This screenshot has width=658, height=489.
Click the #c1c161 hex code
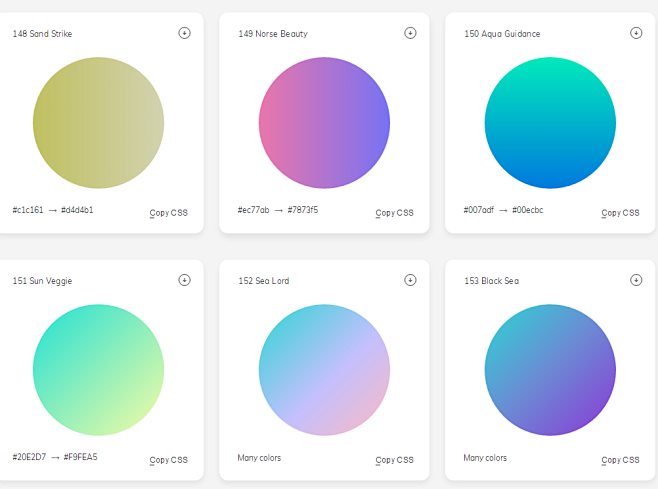tap(28, 210)
